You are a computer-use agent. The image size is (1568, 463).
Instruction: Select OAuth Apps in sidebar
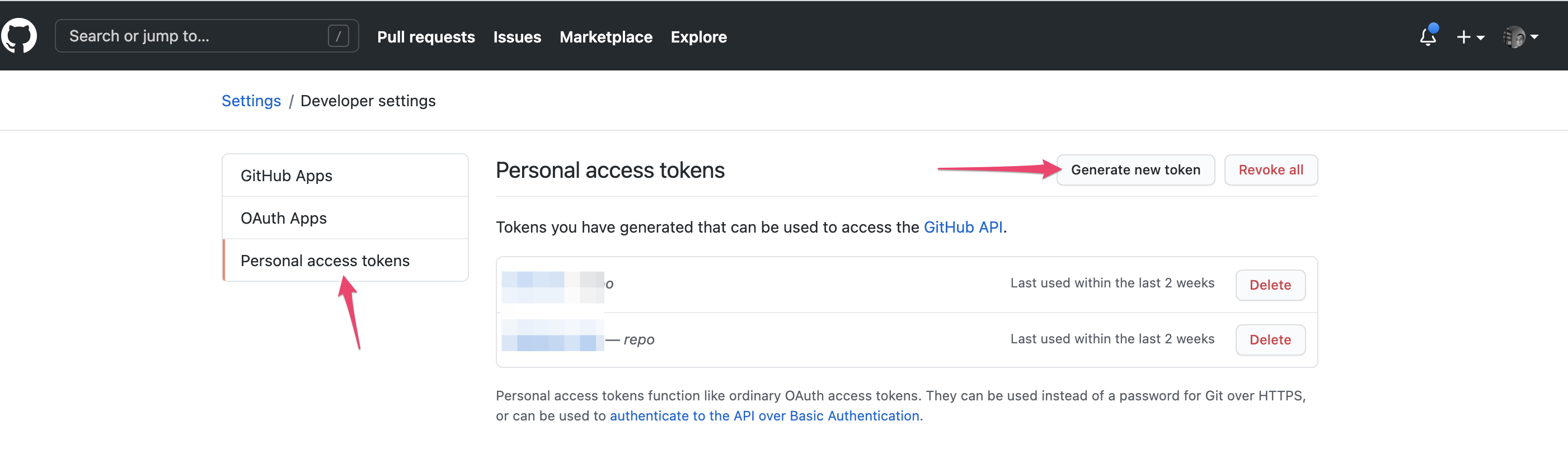[x=346, y=219]
